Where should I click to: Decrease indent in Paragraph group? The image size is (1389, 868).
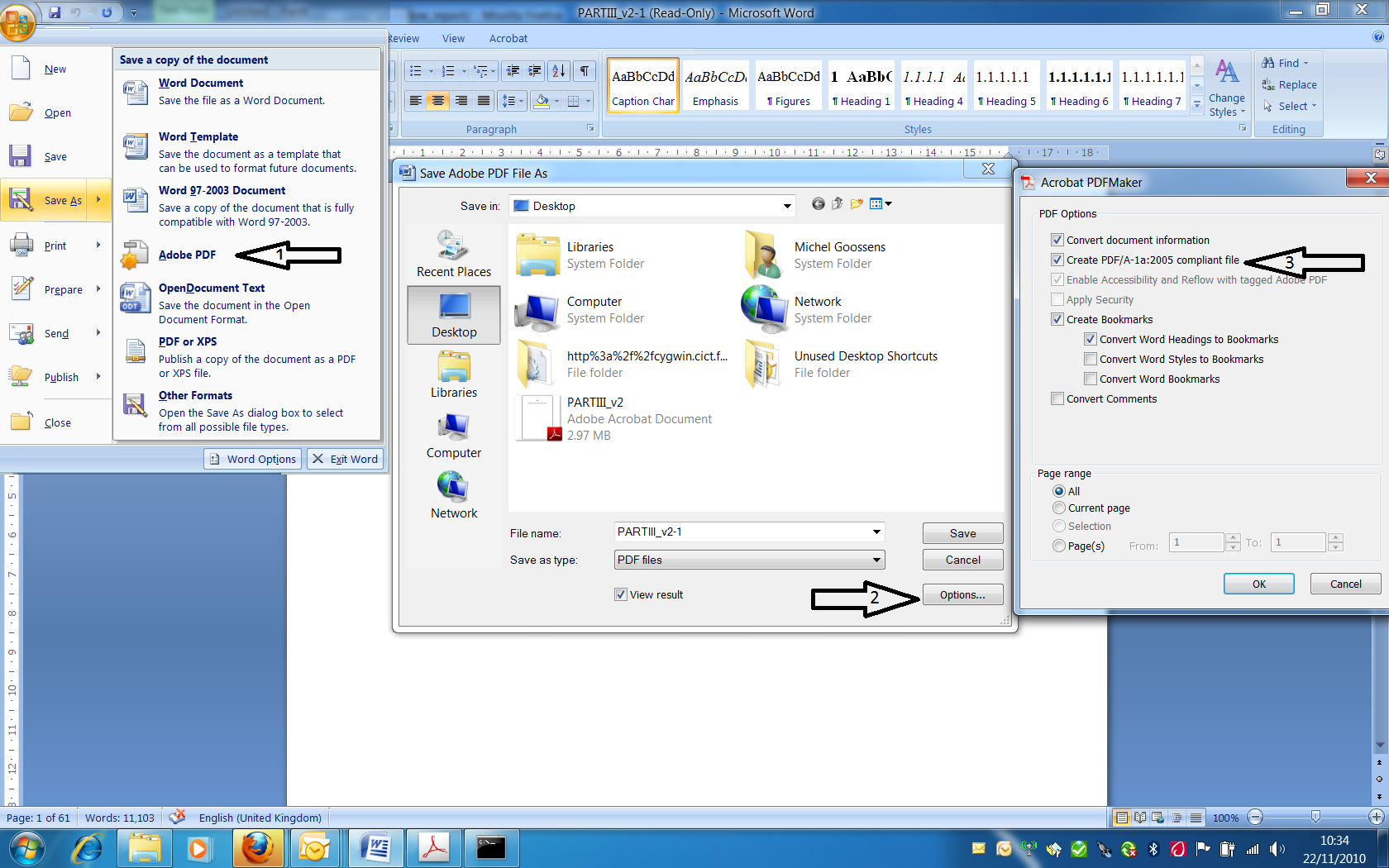tap(513, 71)
